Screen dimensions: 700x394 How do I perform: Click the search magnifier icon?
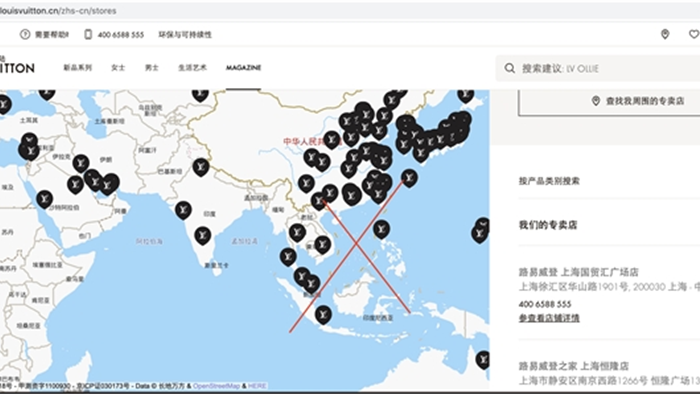[509, 68]
